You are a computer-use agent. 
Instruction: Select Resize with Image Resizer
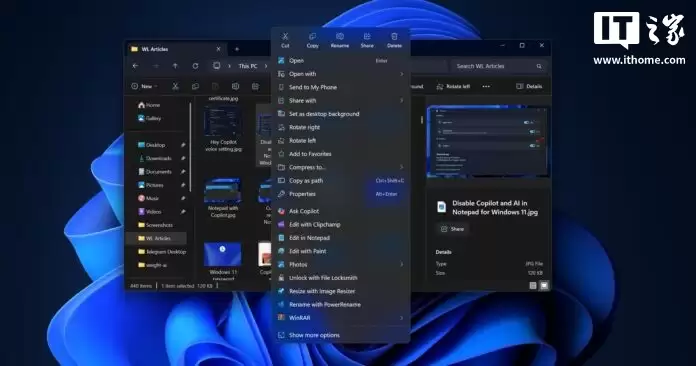340,291
